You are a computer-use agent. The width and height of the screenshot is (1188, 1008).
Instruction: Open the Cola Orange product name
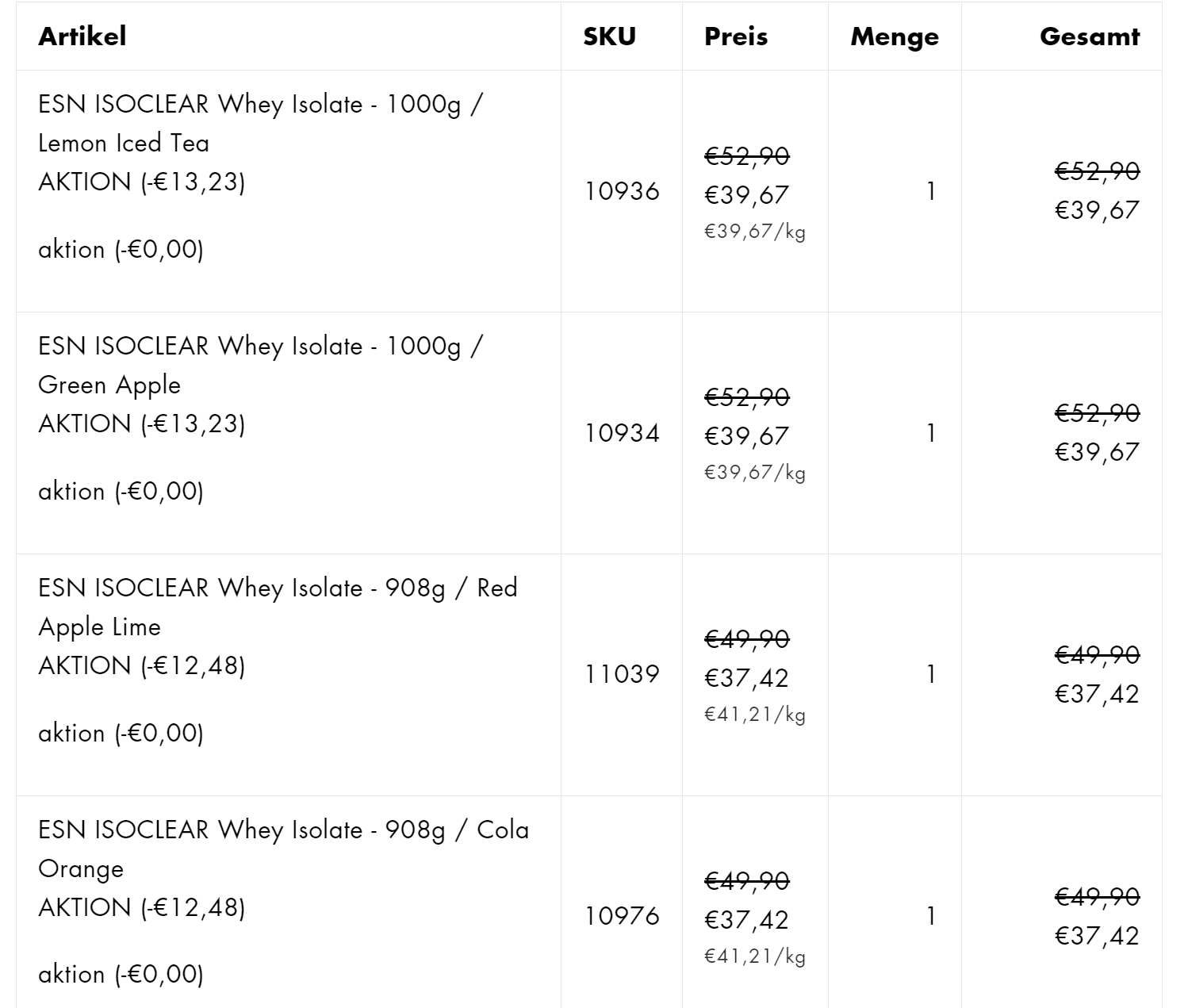coord(283,849)
